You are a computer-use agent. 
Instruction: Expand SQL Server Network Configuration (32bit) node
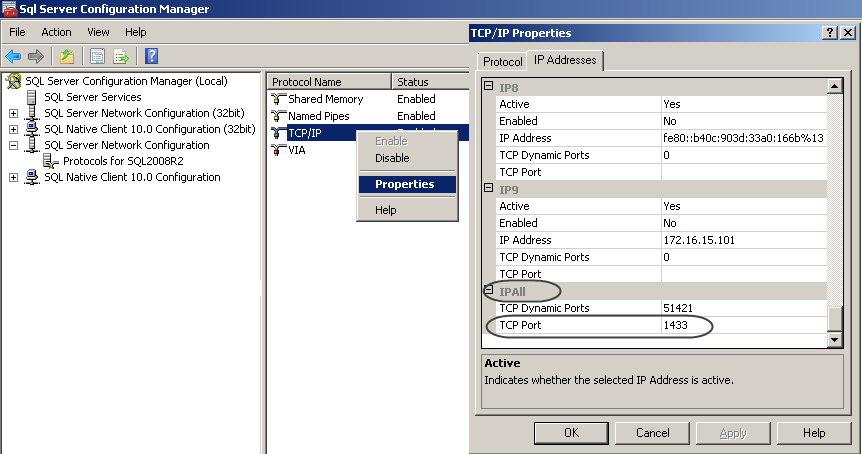13,114
